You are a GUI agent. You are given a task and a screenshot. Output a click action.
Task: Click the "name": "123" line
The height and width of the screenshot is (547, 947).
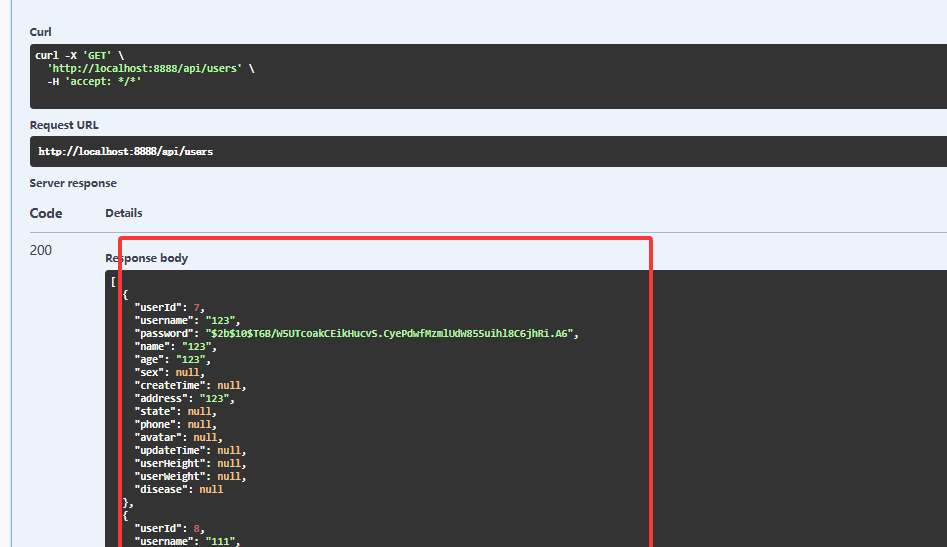click(175, 347)
